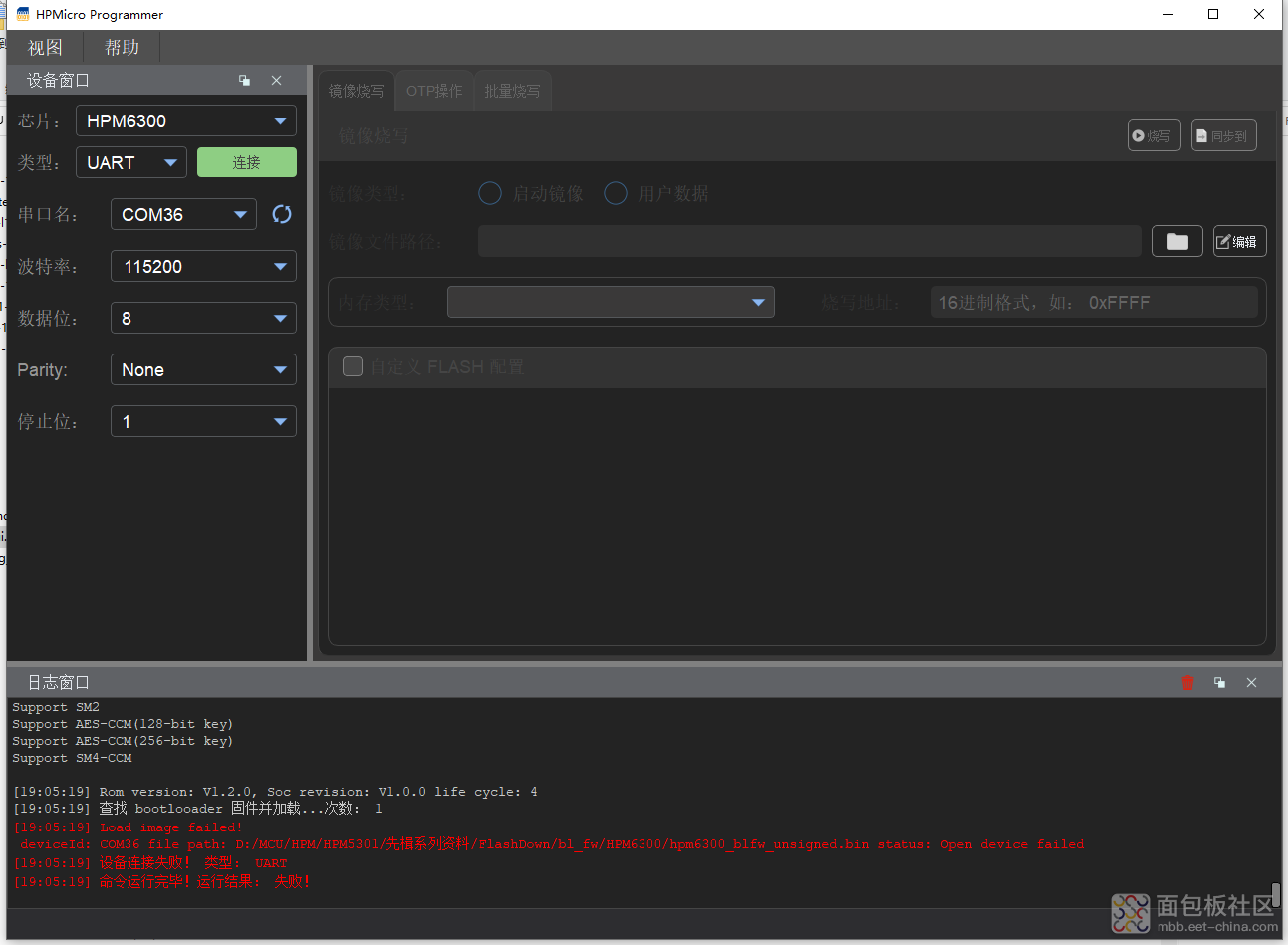Maximize the HPMicro Programmer window
Image resolution: width=1288 pixels, height=945 pixels.
point(1213,14)
